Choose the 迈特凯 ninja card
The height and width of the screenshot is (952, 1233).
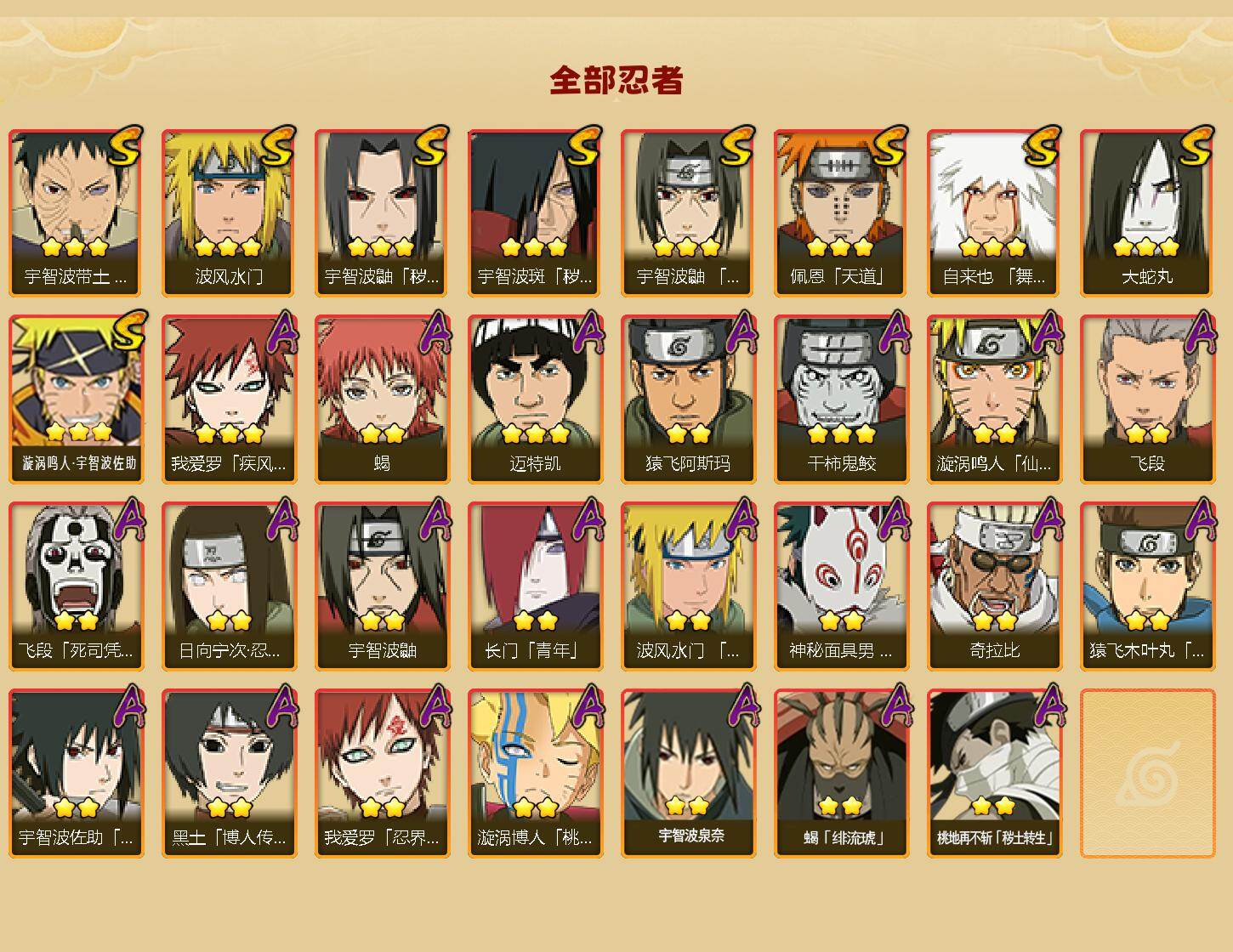(536, 399)
